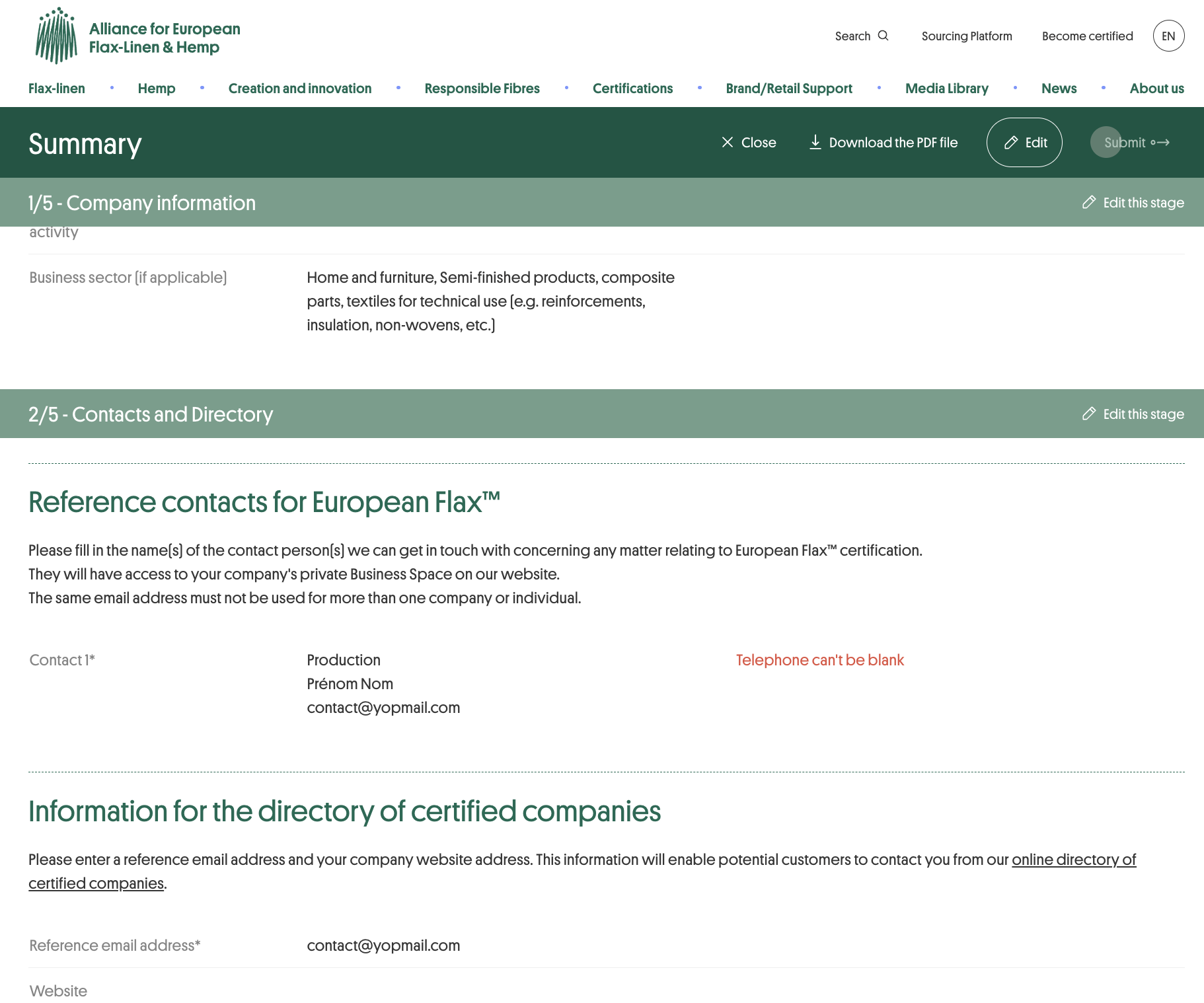Screen dimensions: 1204x1003
Task: Click the Submit arrow icon
Action: [x=1160, y=143]
